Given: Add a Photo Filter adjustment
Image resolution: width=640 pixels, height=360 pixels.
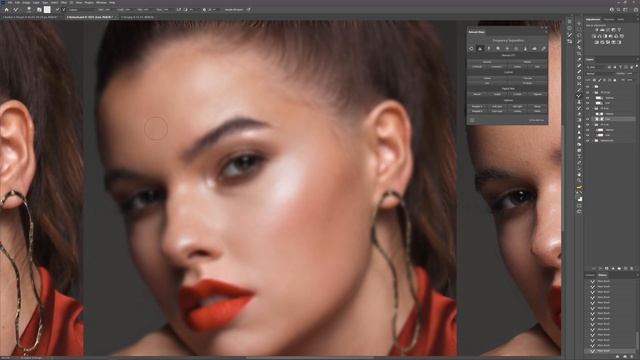Looking at the screenshot, I should 611,36.
